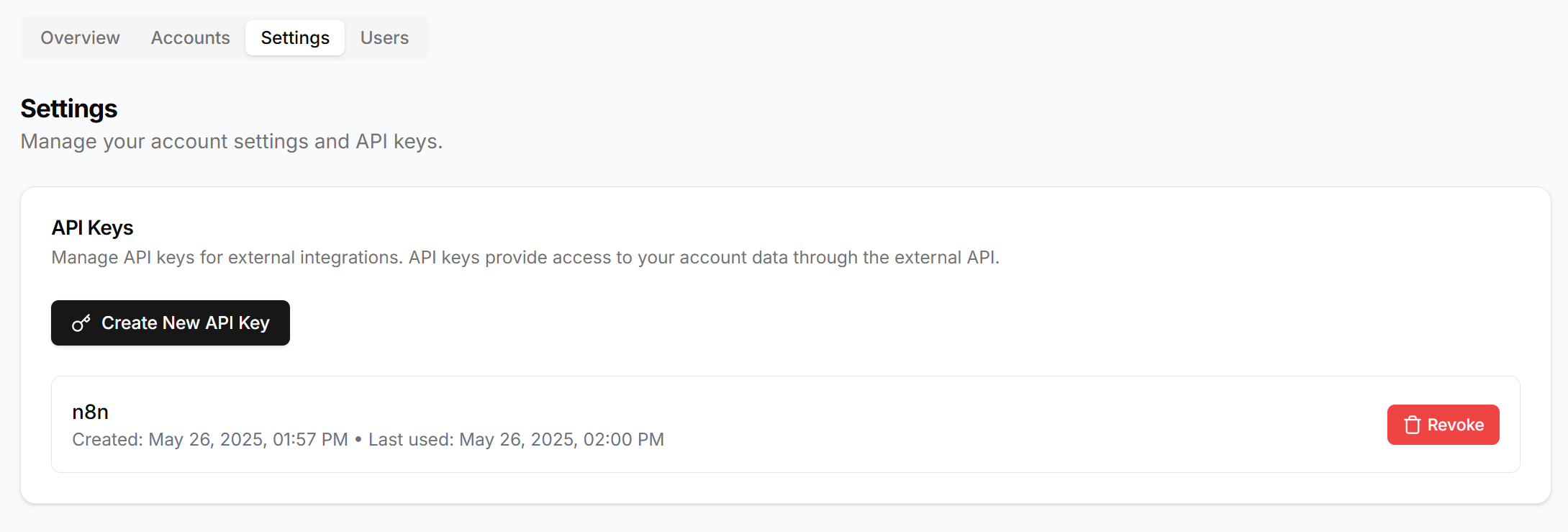Screen dimensions: 1568x532
Task: Select the n8n key row card
Action: (x=785, y=424)
